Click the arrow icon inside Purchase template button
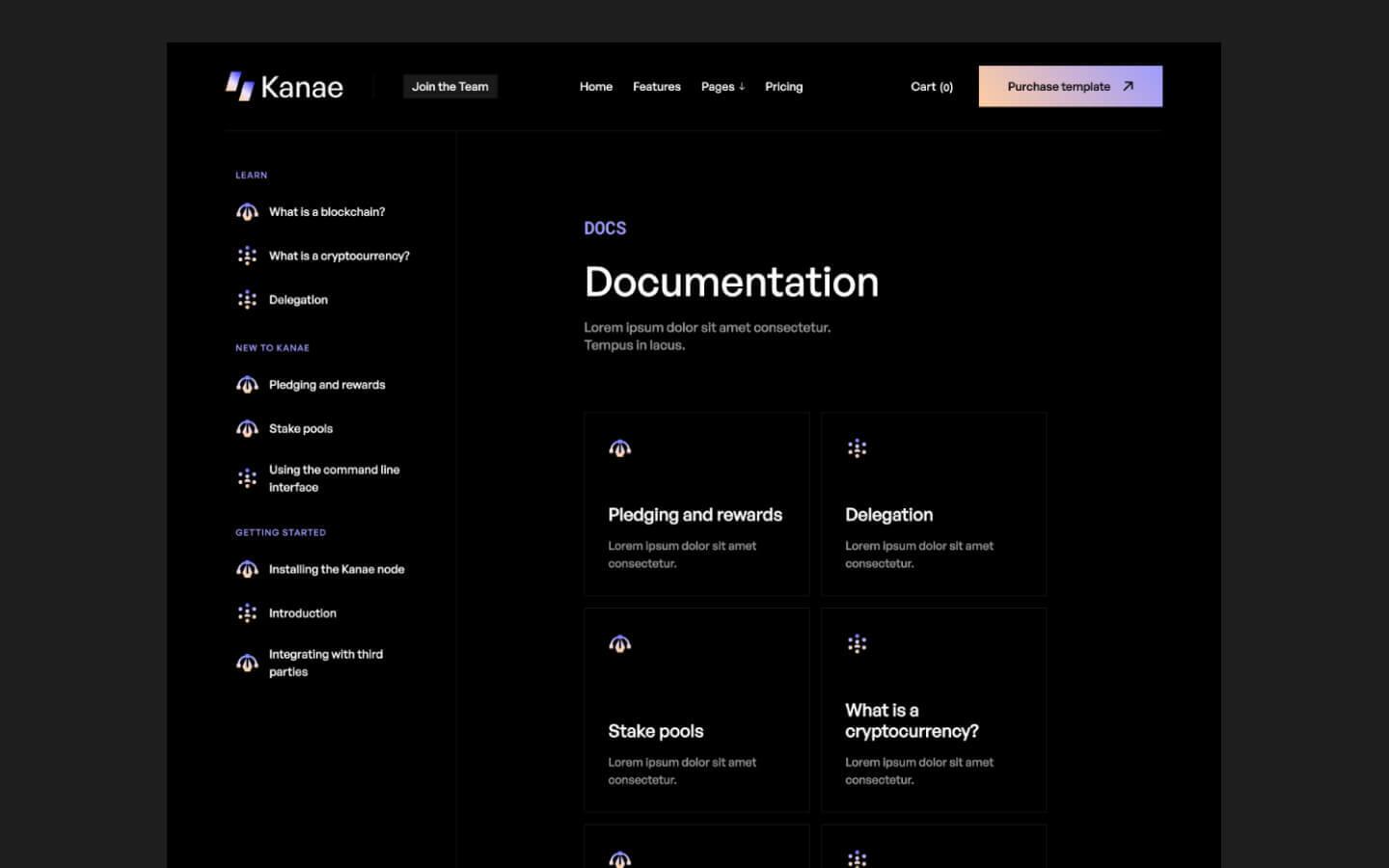The image size is (1389, 868). pyautogui.click(x=1127, y=86)
